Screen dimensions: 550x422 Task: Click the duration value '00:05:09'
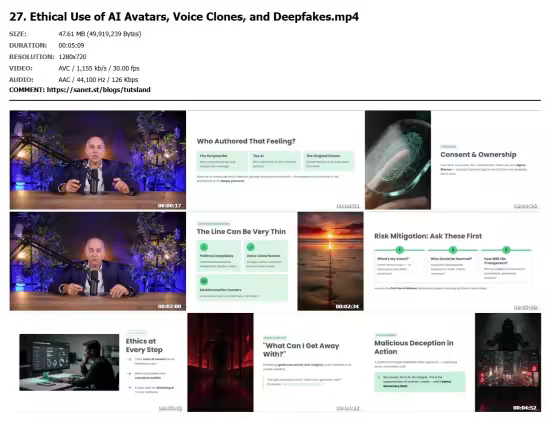71,45
